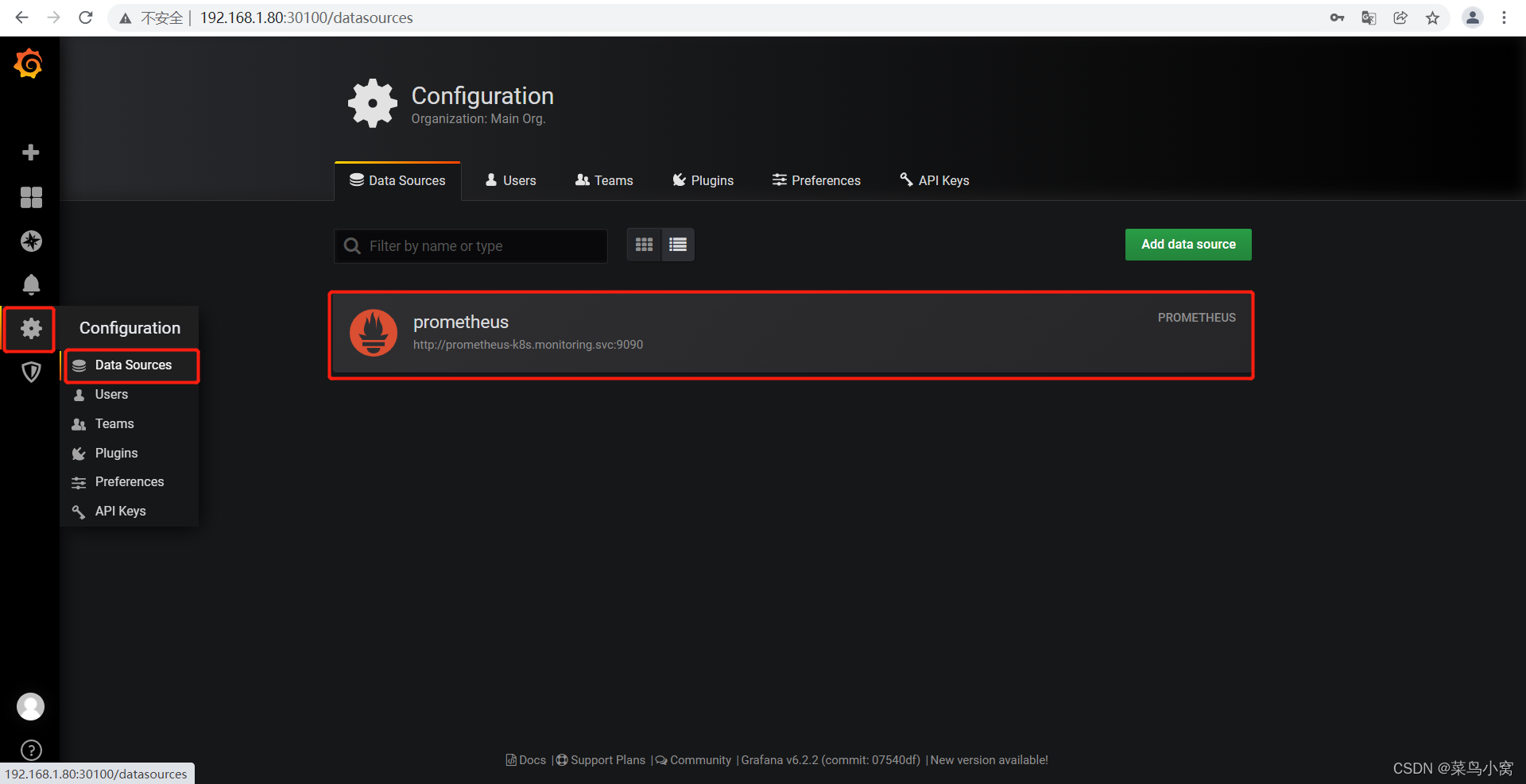
Task: Click the Configuration flyout header
Action: (130, 328)
